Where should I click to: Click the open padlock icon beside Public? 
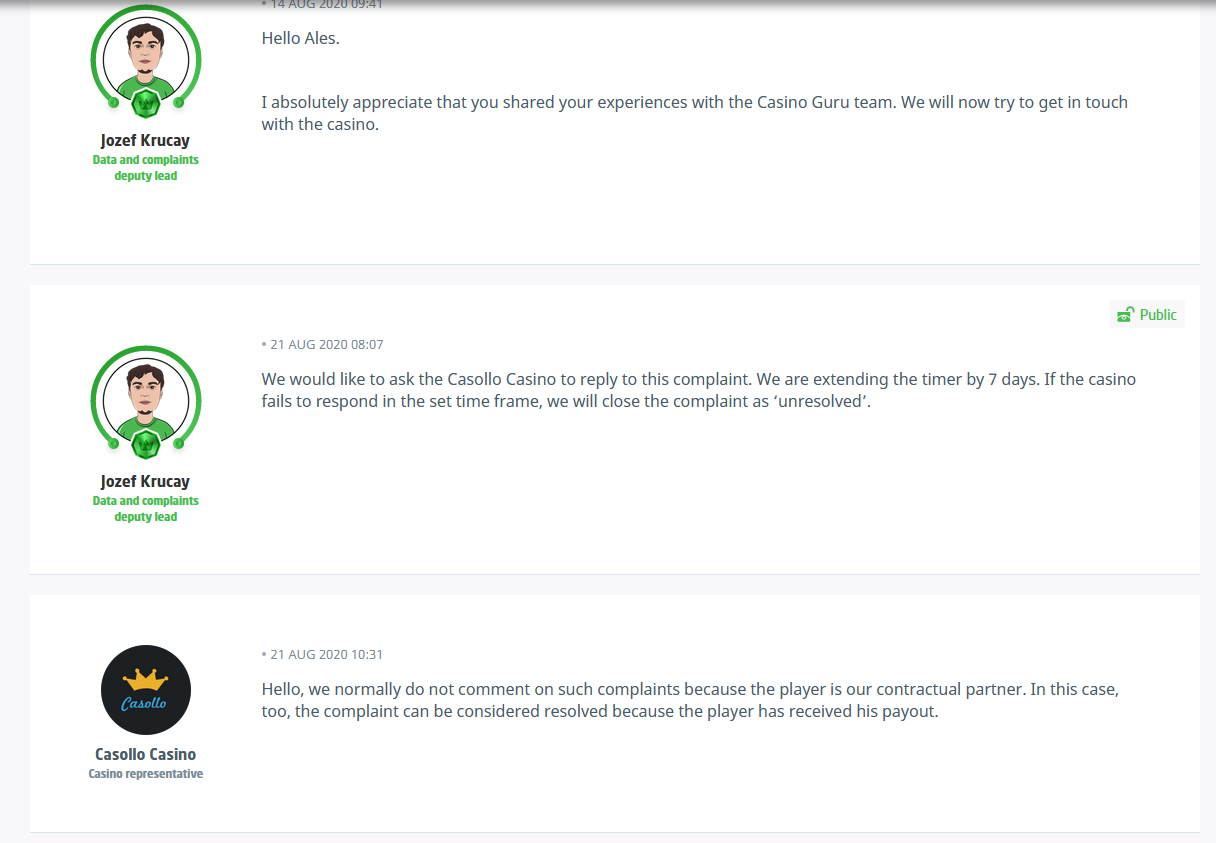(x=1126, y=315)
